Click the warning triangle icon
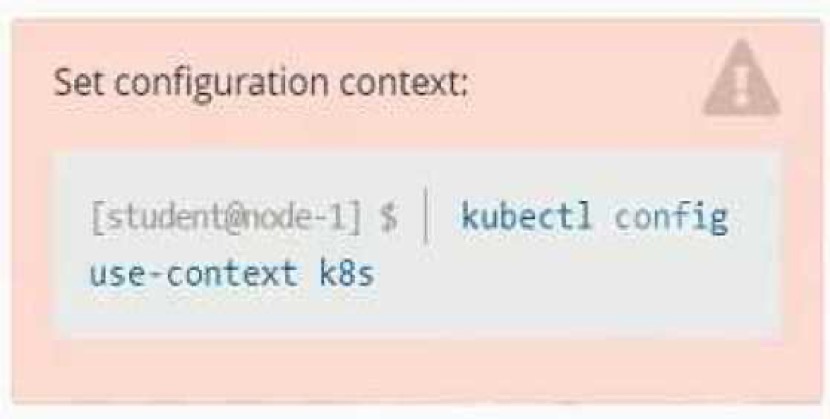 pyautogui.click(x=742, y=78)
